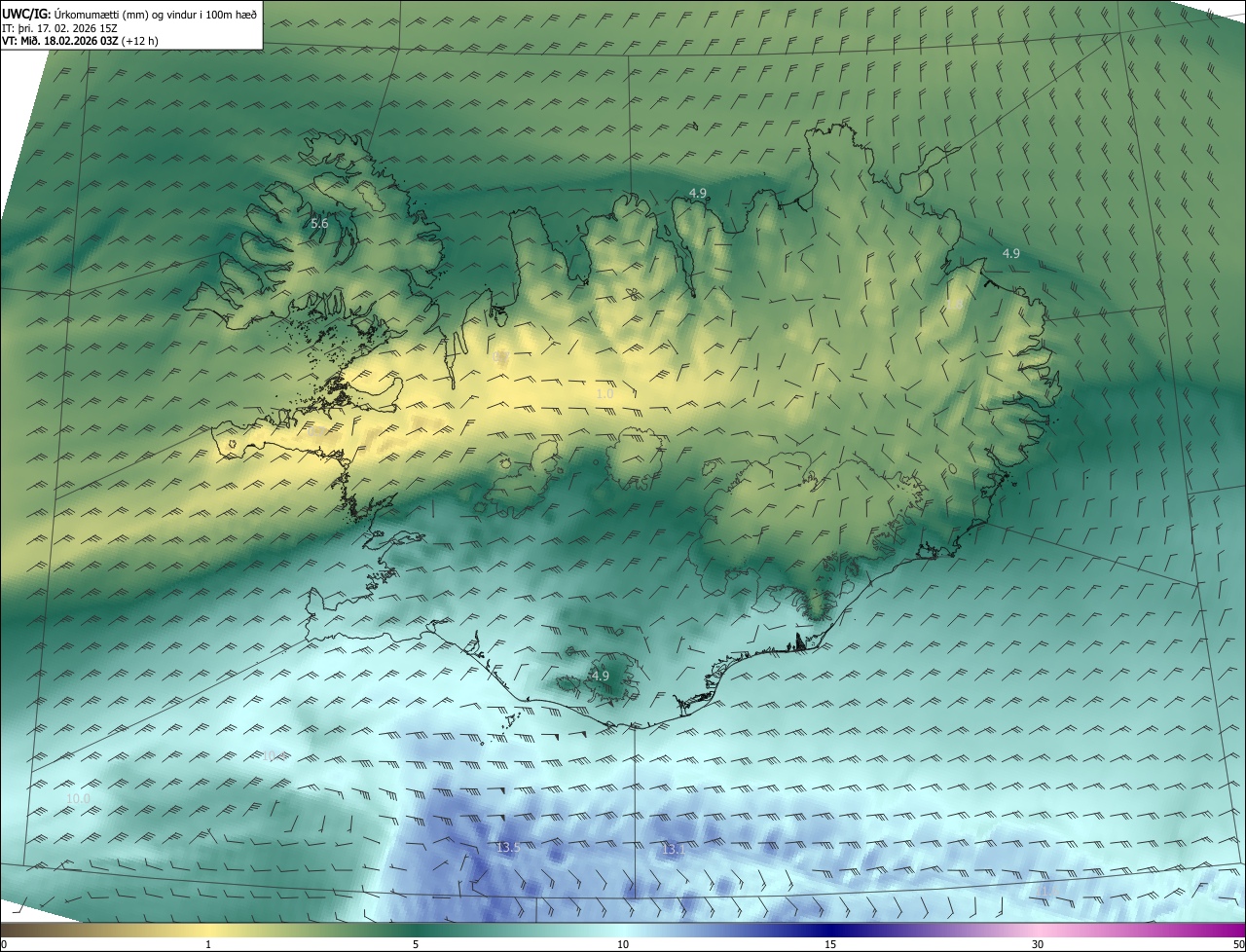
Task: Click the 5.6 value label on the Westfjords
Action: 319,224
